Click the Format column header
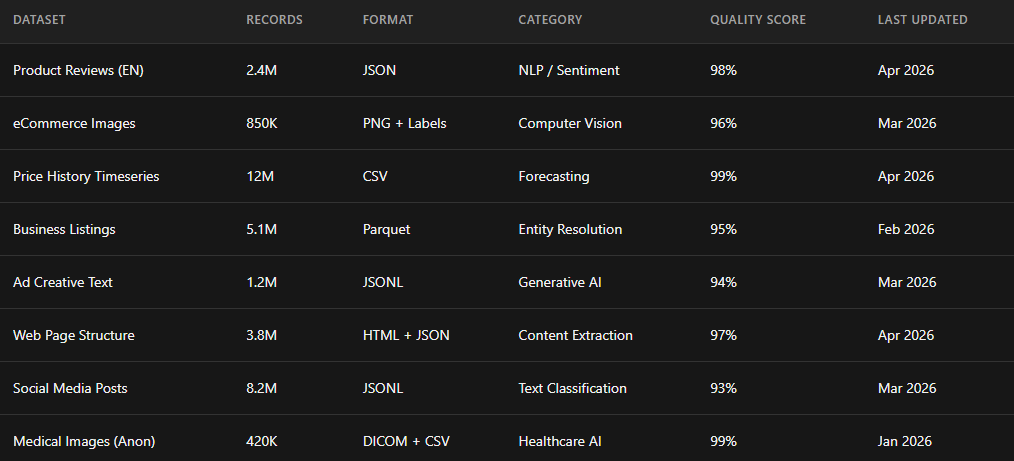This screenshot has height=461, width=1014. tap(388, 20)
